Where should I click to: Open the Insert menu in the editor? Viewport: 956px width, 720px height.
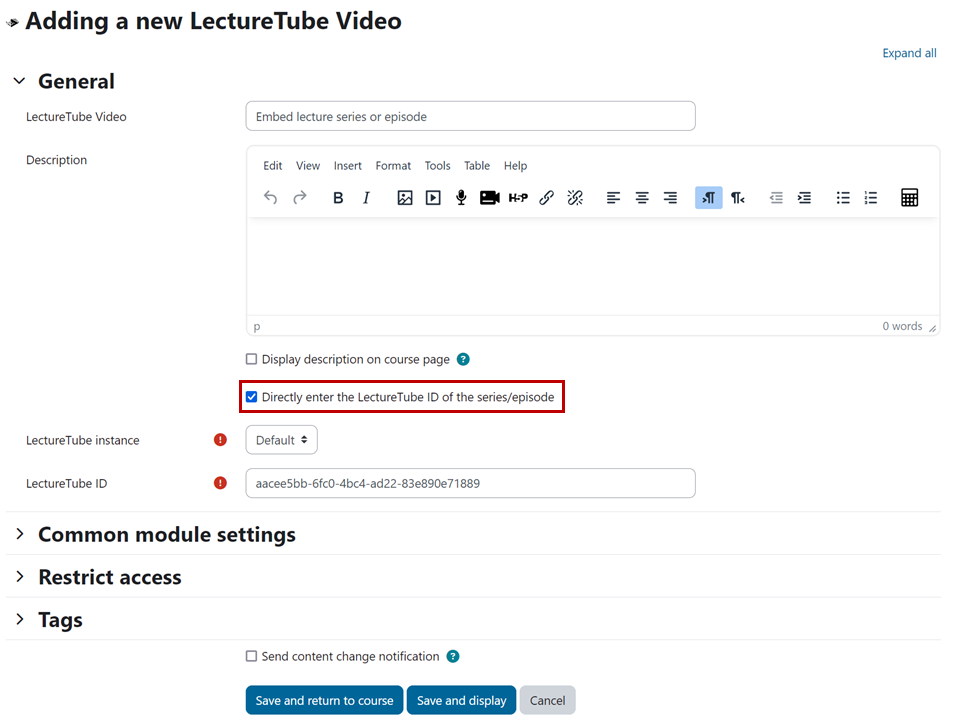(348, 166)
